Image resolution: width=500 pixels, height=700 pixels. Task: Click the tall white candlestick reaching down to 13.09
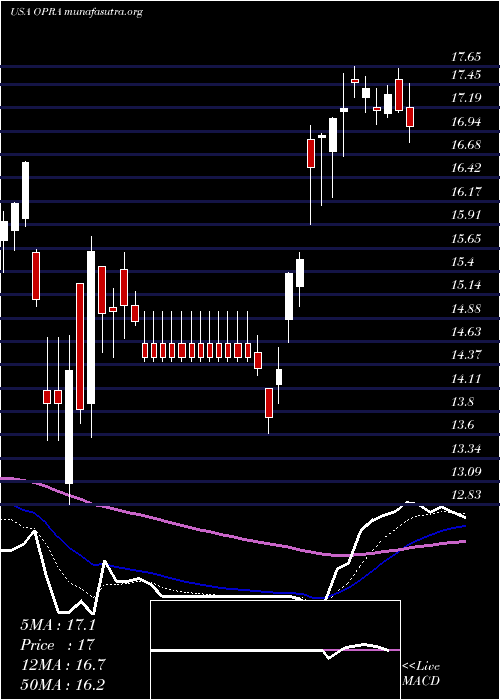[69, 427]
